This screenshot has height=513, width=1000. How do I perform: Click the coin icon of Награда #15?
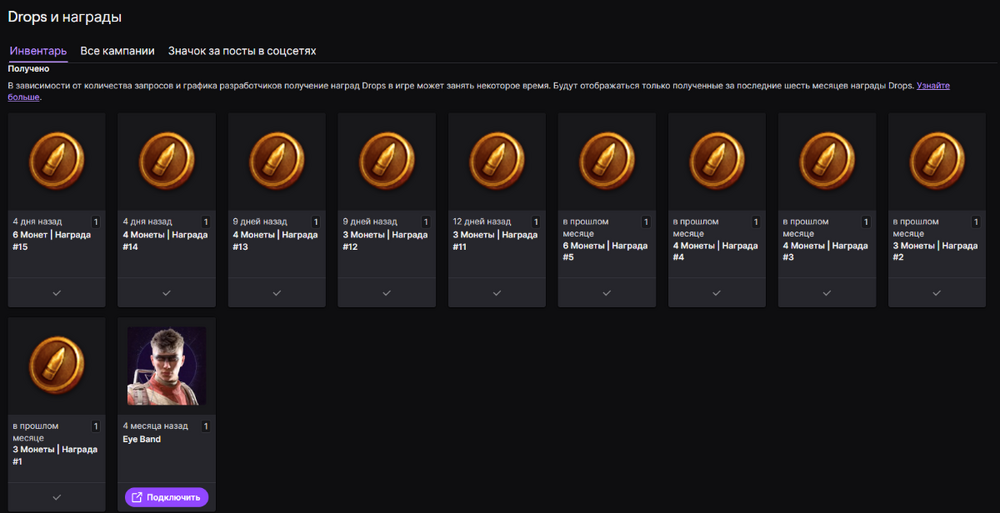[57, 161]
